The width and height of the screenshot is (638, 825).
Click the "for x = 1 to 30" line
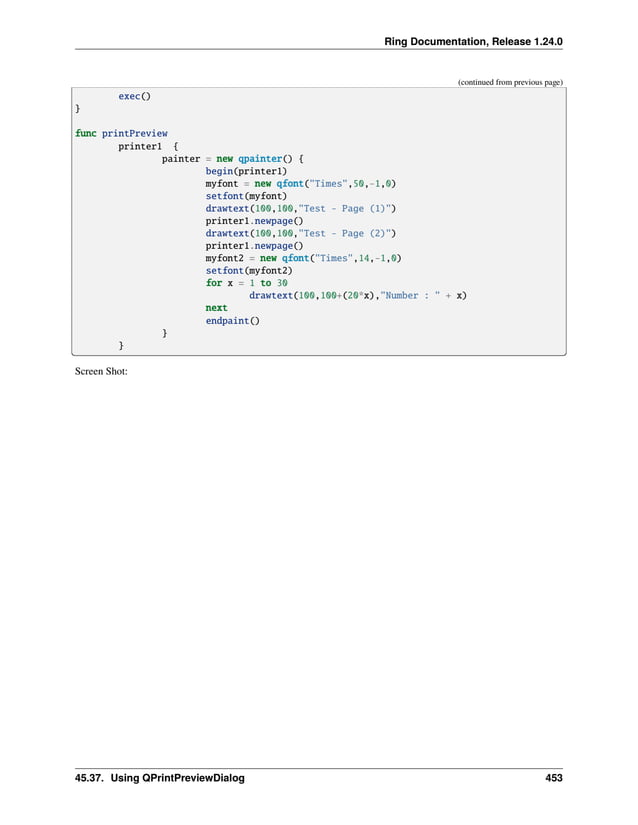pos(247,283)
